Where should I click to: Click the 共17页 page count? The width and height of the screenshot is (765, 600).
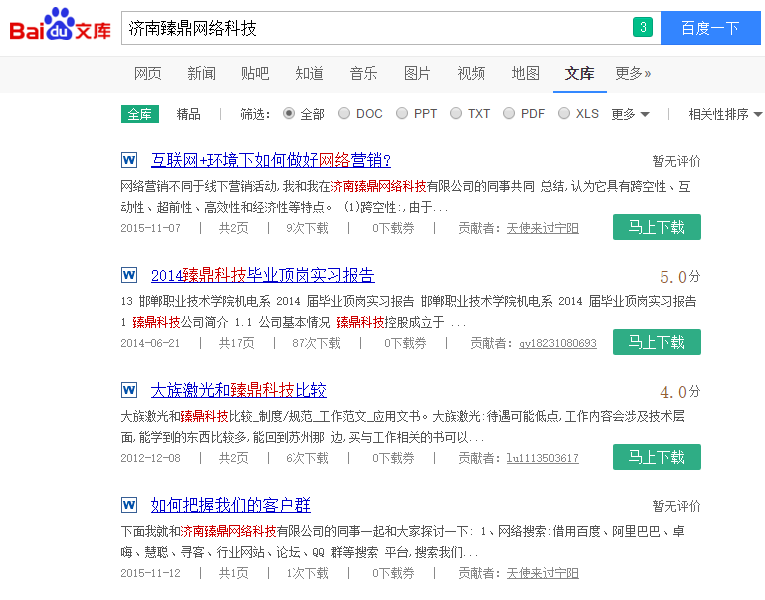click(237, 343)
